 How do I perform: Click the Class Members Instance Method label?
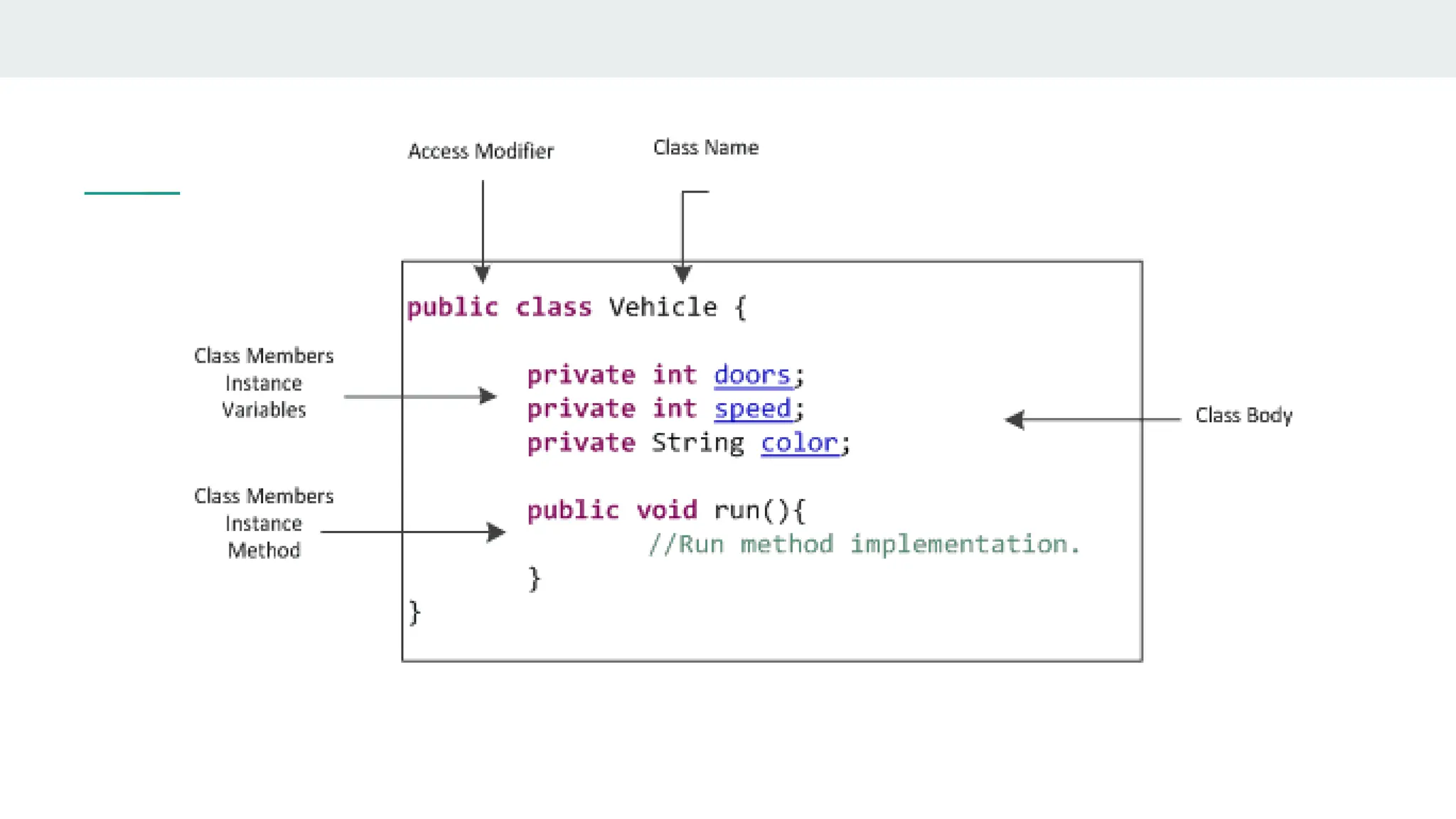coord(264,523)
